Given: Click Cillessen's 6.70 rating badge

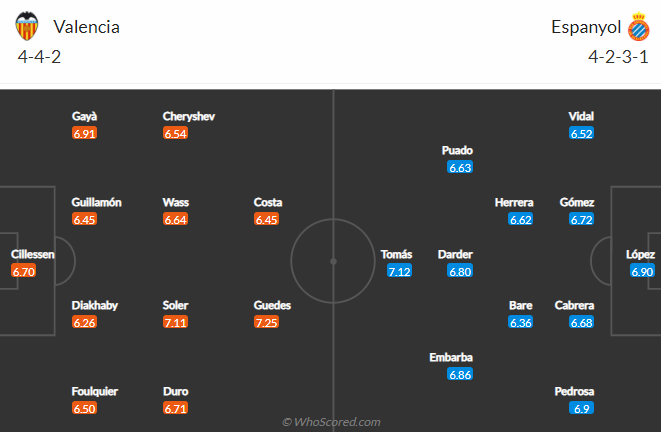Looking at the screenshot, I should pos(24,271).
